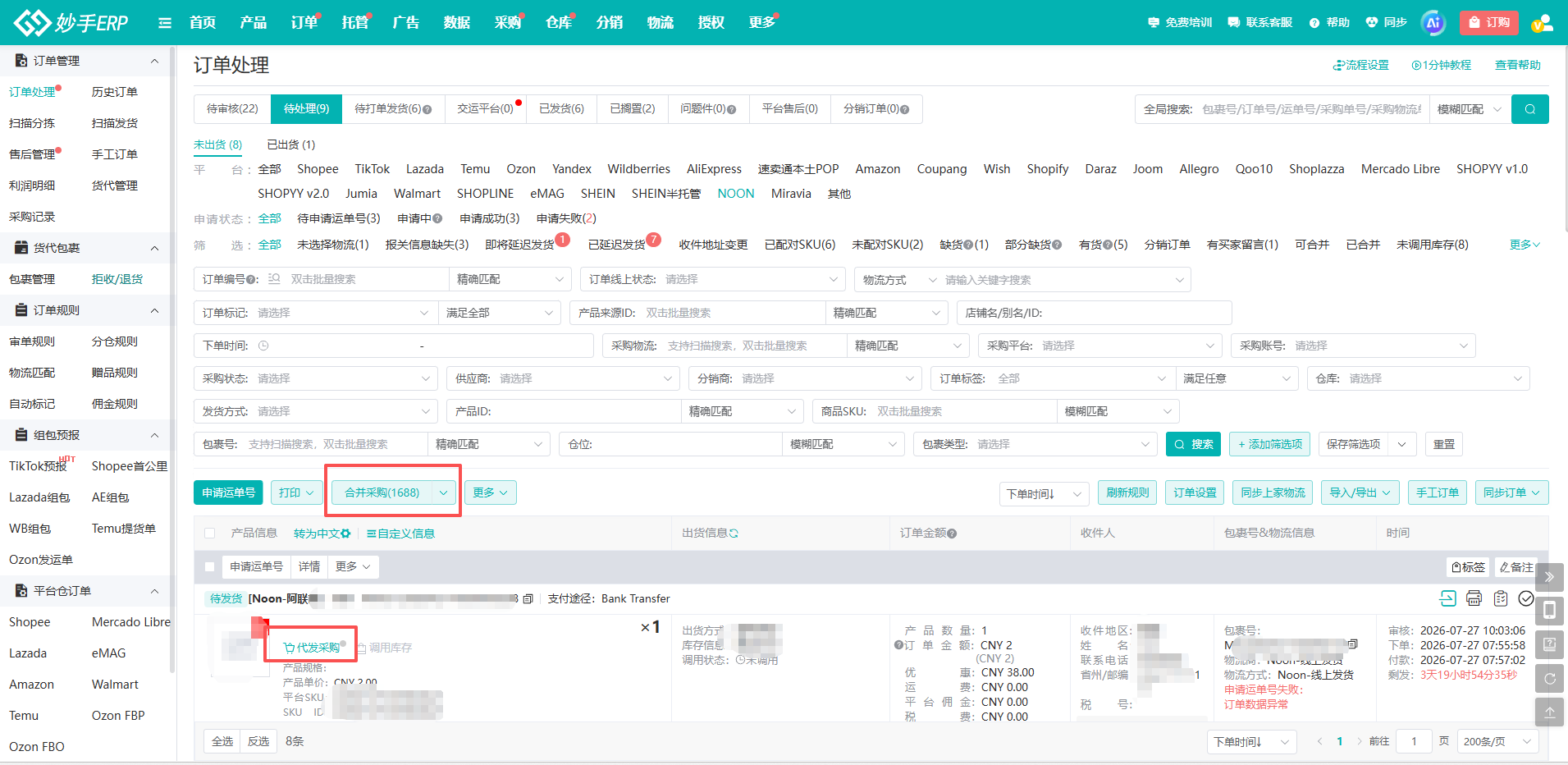Open the 模糊匹配 global search match dropdown
The width and height of the screenshot is (1568, 765).
[1470, 109]
